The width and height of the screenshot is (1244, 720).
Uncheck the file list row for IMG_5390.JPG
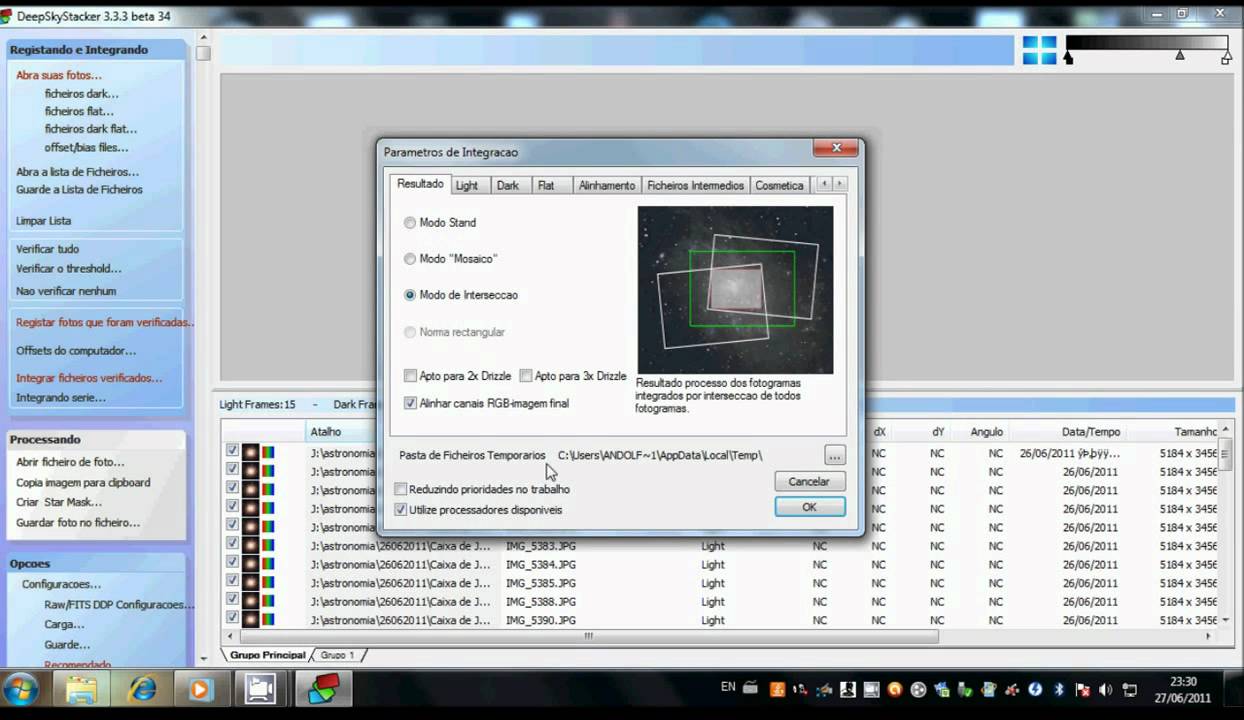[x=232, y=620]
